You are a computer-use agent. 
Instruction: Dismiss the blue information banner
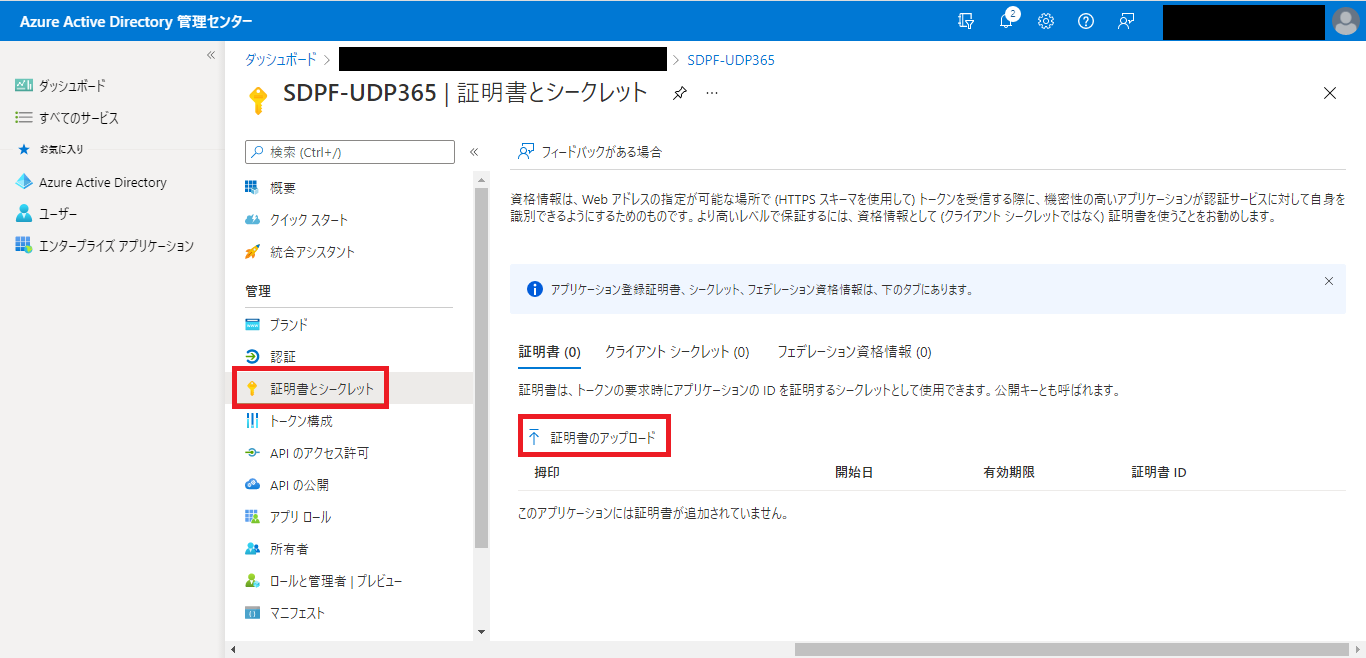coord(1328,281)
